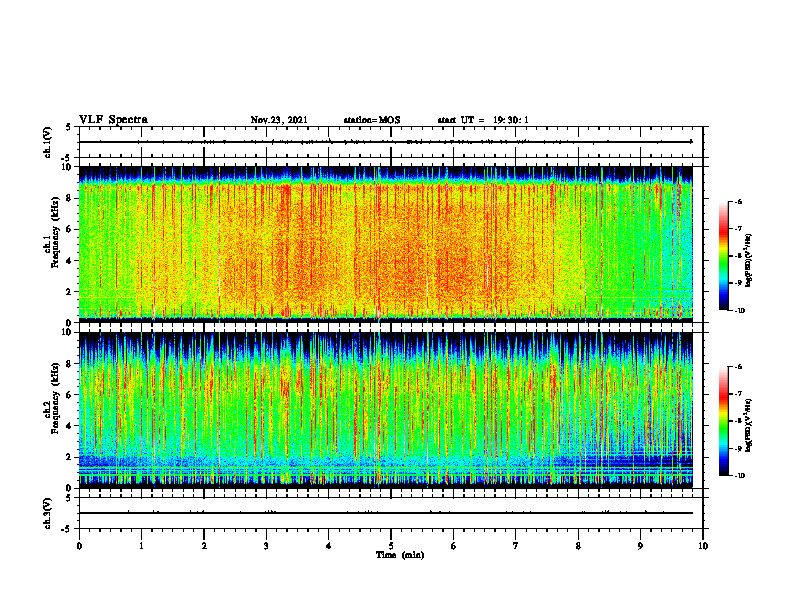Click the '-6' label on ch.1 color scale
The width and height of the screenshot is (792, 612).
[x=738, y=202]
